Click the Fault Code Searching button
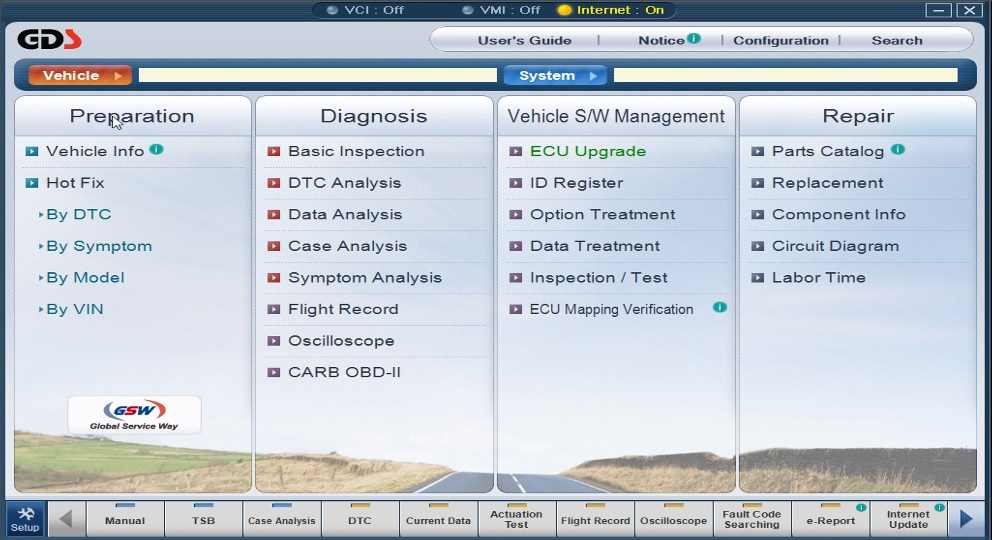This screenshot has width=992, height=540. click(x=752, y=519)
